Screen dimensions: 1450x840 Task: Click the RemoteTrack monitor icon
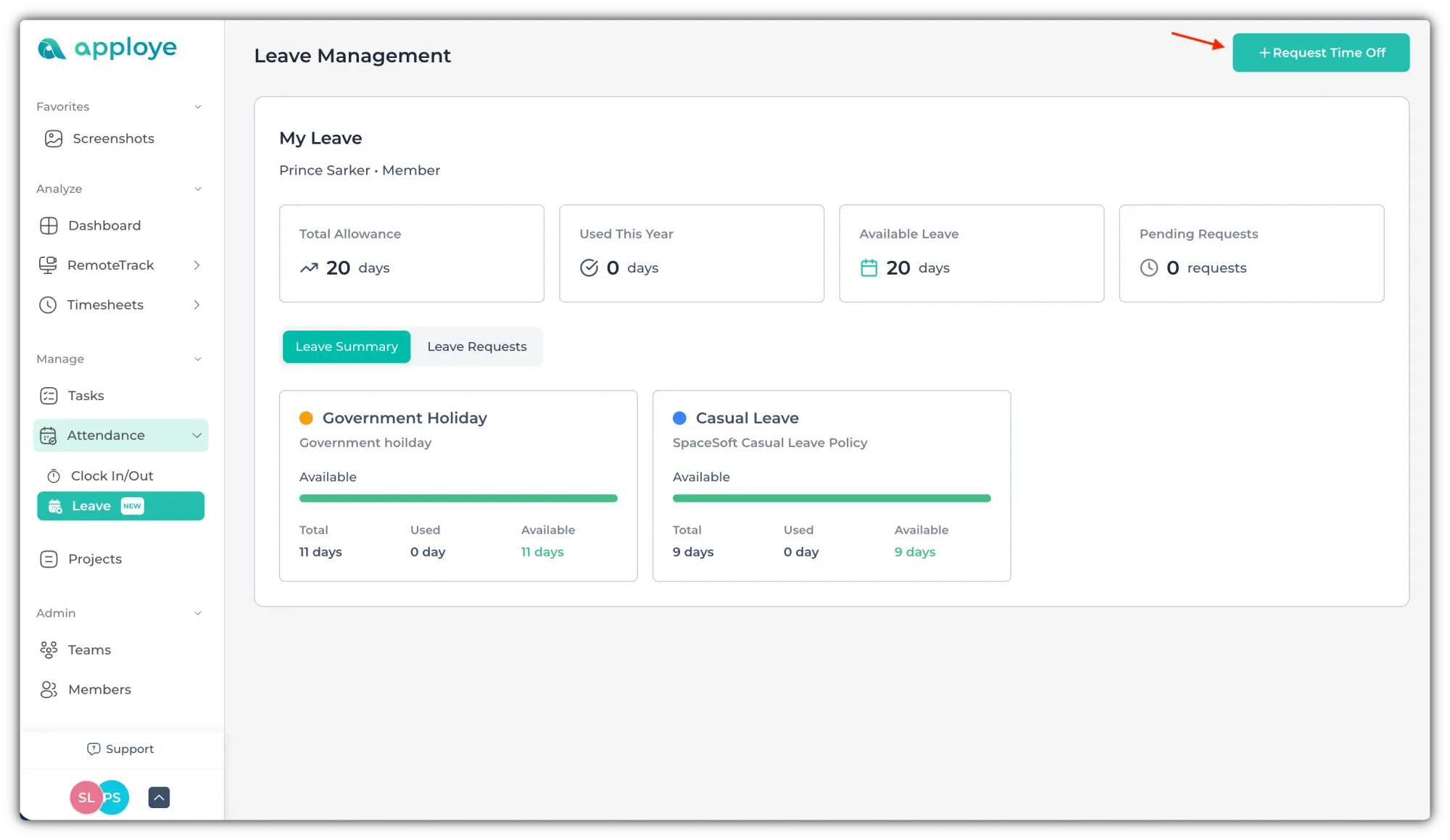point(48,265)
